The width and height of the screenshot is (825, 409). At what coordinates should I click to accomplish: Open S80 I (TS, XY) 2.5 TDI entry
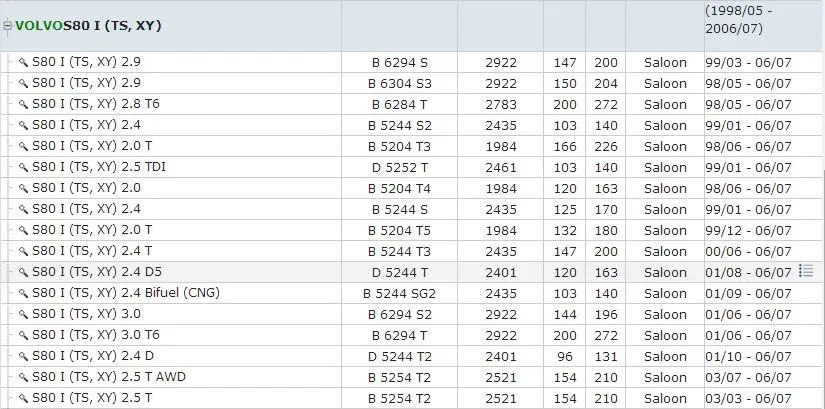coord(99,167)
